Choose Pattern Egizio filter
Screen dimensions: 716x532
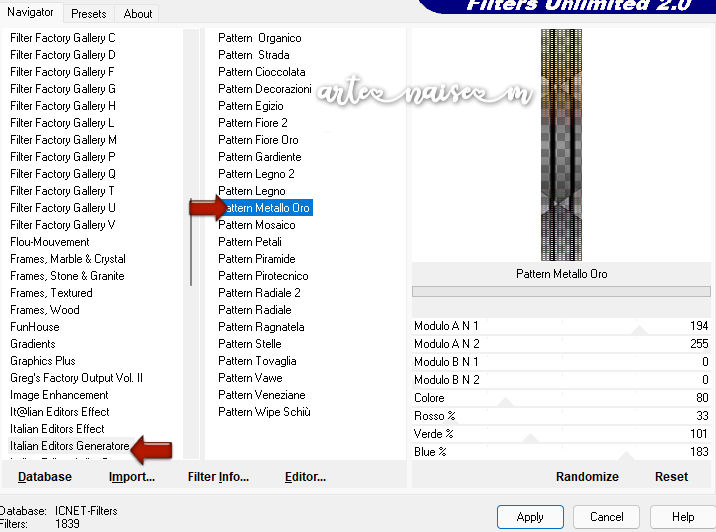point(251,106)
